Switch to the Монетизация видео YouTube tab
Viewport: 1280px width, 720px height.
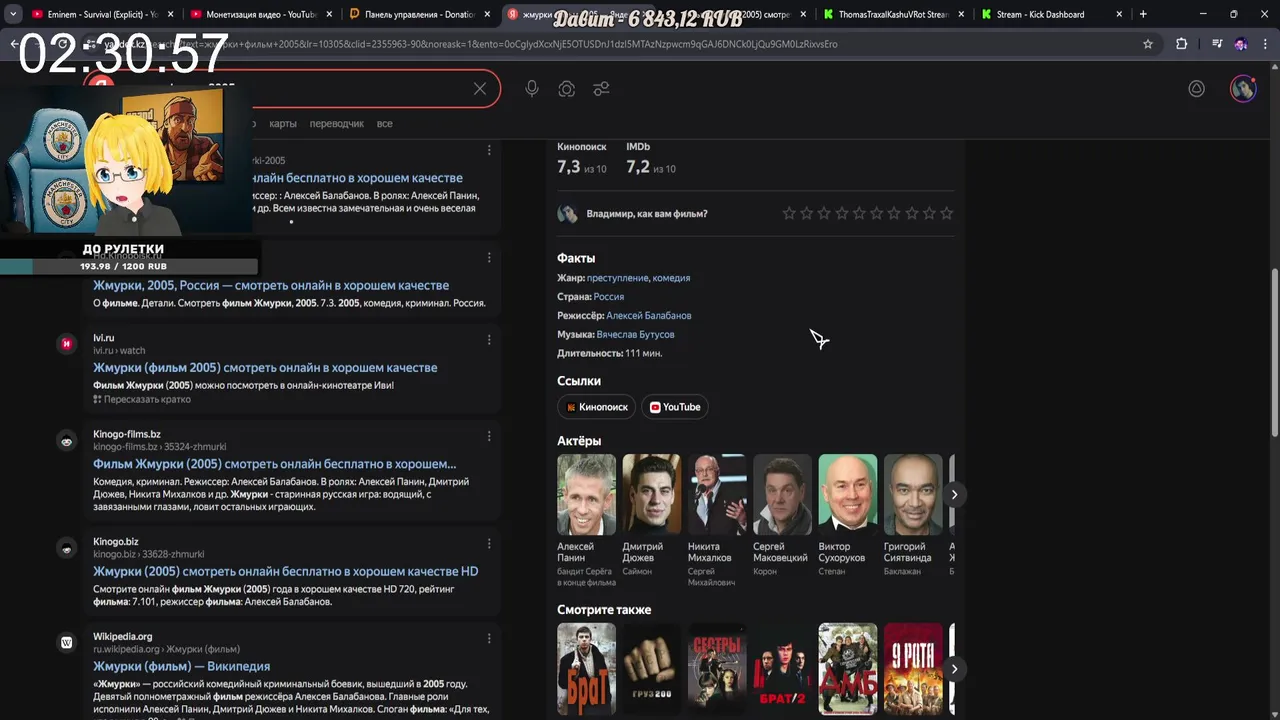(x=260, y=14)
